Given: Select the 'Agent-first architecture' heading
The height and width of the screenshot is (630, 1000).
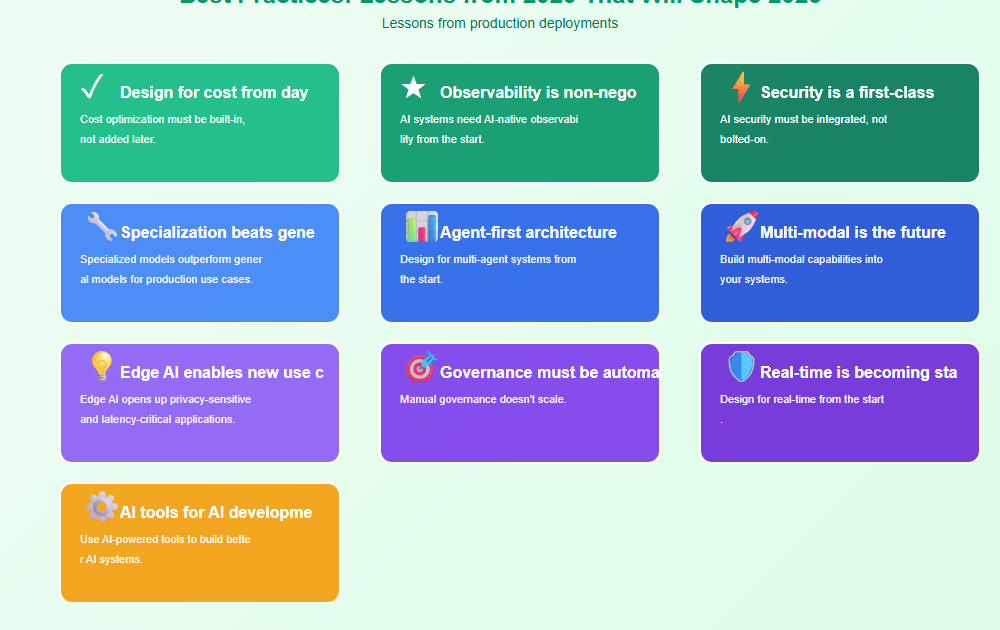Looking at the screenshot, I should pos(528,233).
